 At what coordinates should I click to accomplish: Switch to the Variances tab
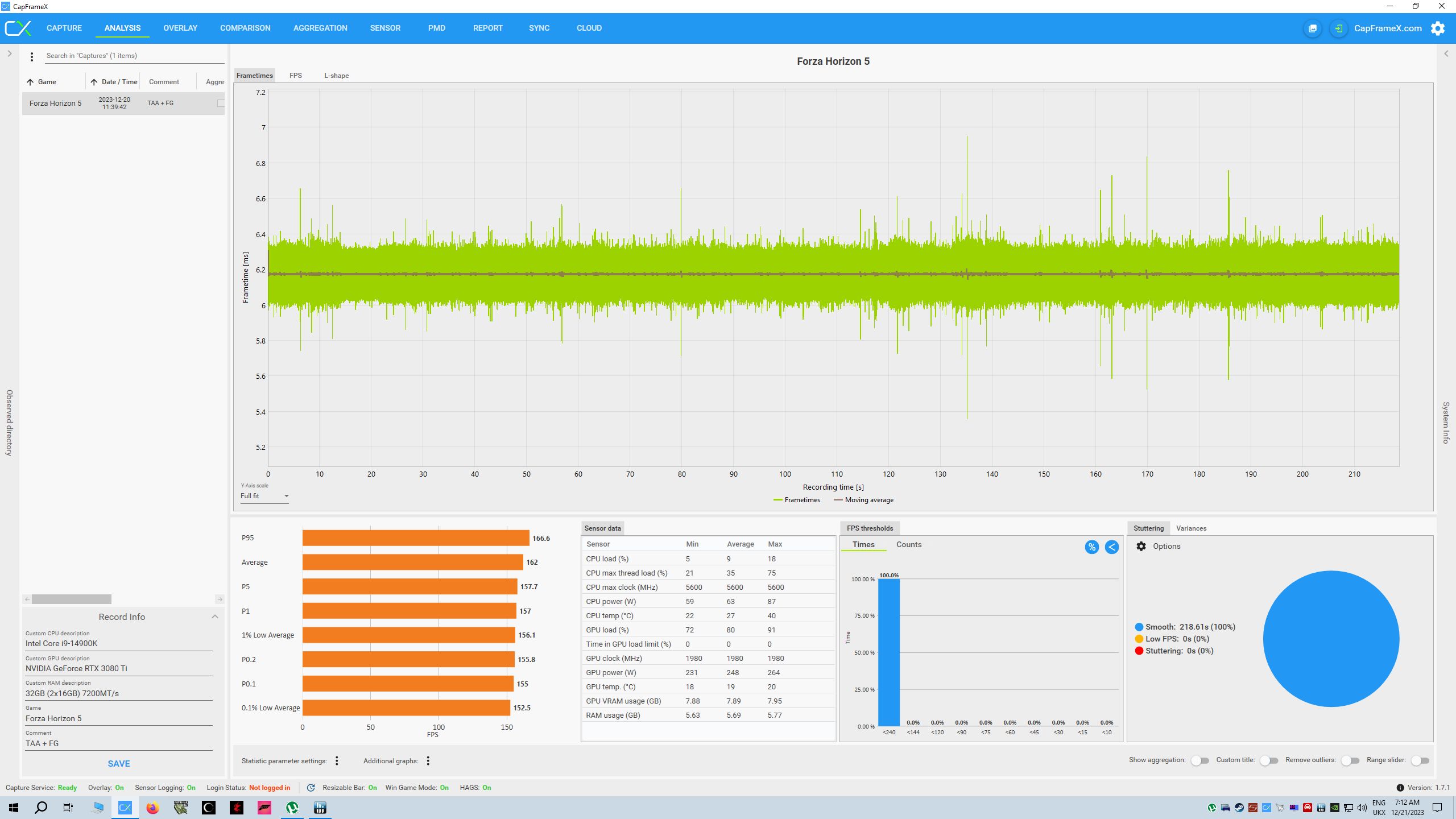1191,528
